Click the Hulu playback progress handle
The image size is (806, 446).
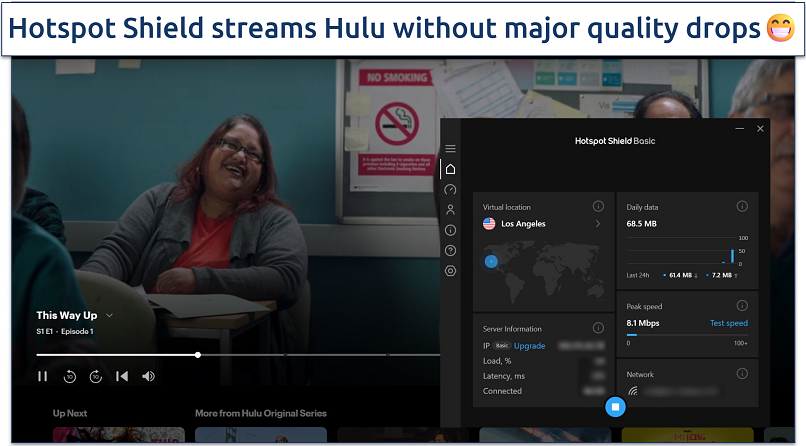(198, 355)
